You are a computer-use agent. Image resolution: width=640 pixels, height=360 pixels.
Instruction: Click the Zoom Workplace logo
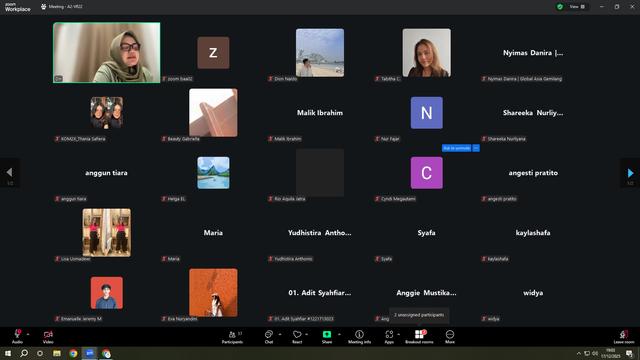18,7
